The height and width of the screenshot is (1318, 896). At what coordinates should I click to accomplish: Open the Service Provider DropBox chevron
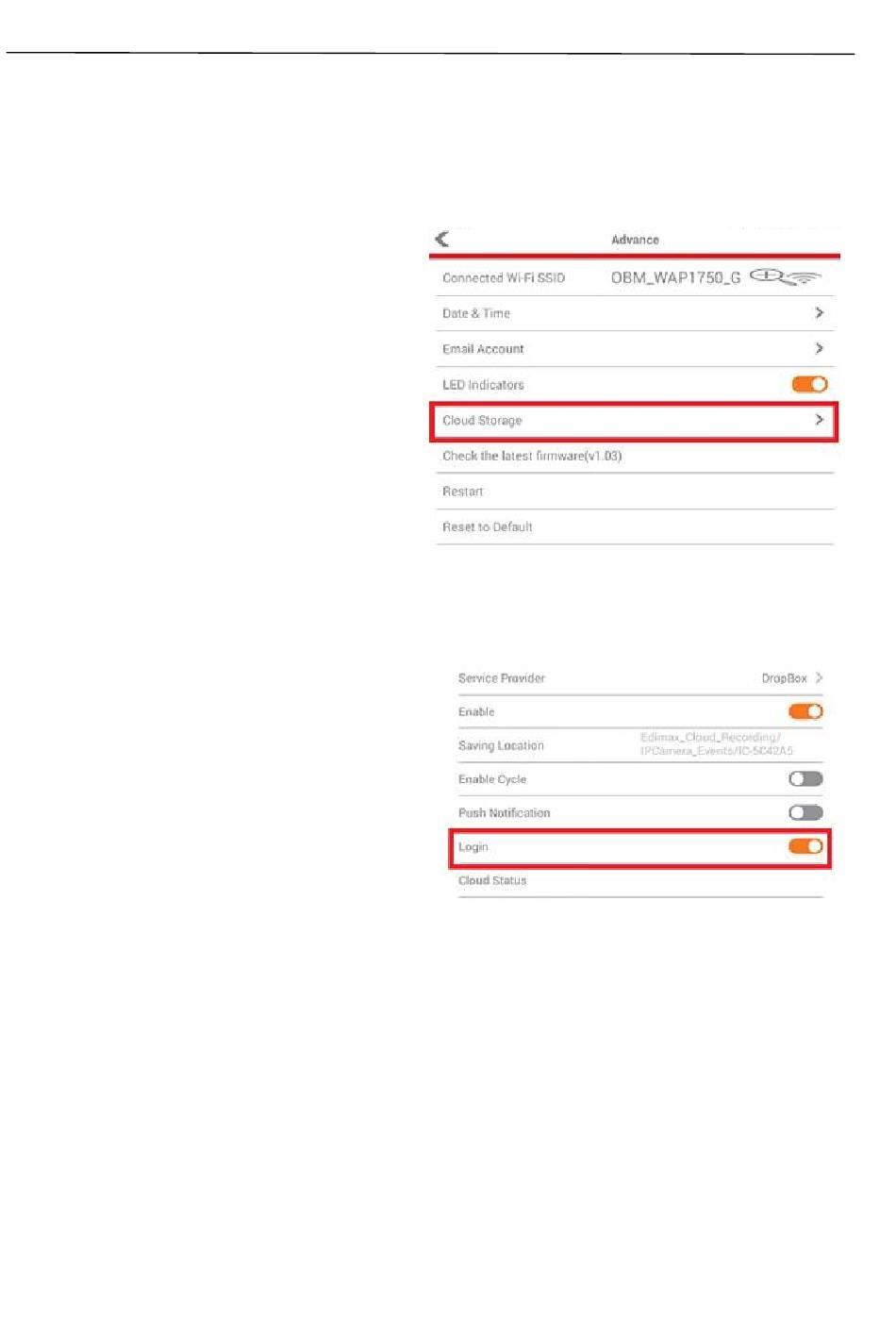(x=819, y=677)
